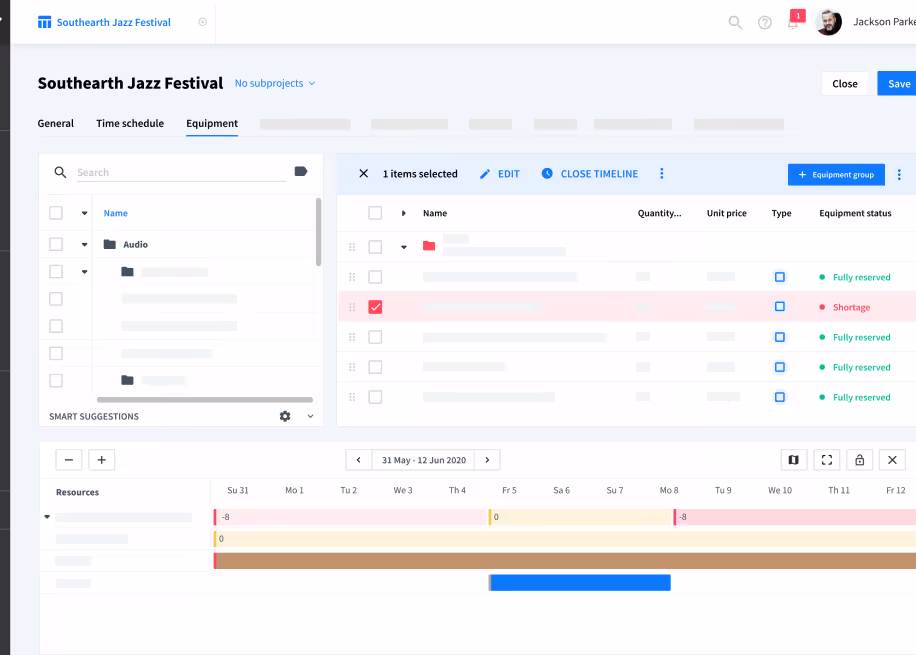
Task: Click the Save button
Action: (x=898, y=84)
